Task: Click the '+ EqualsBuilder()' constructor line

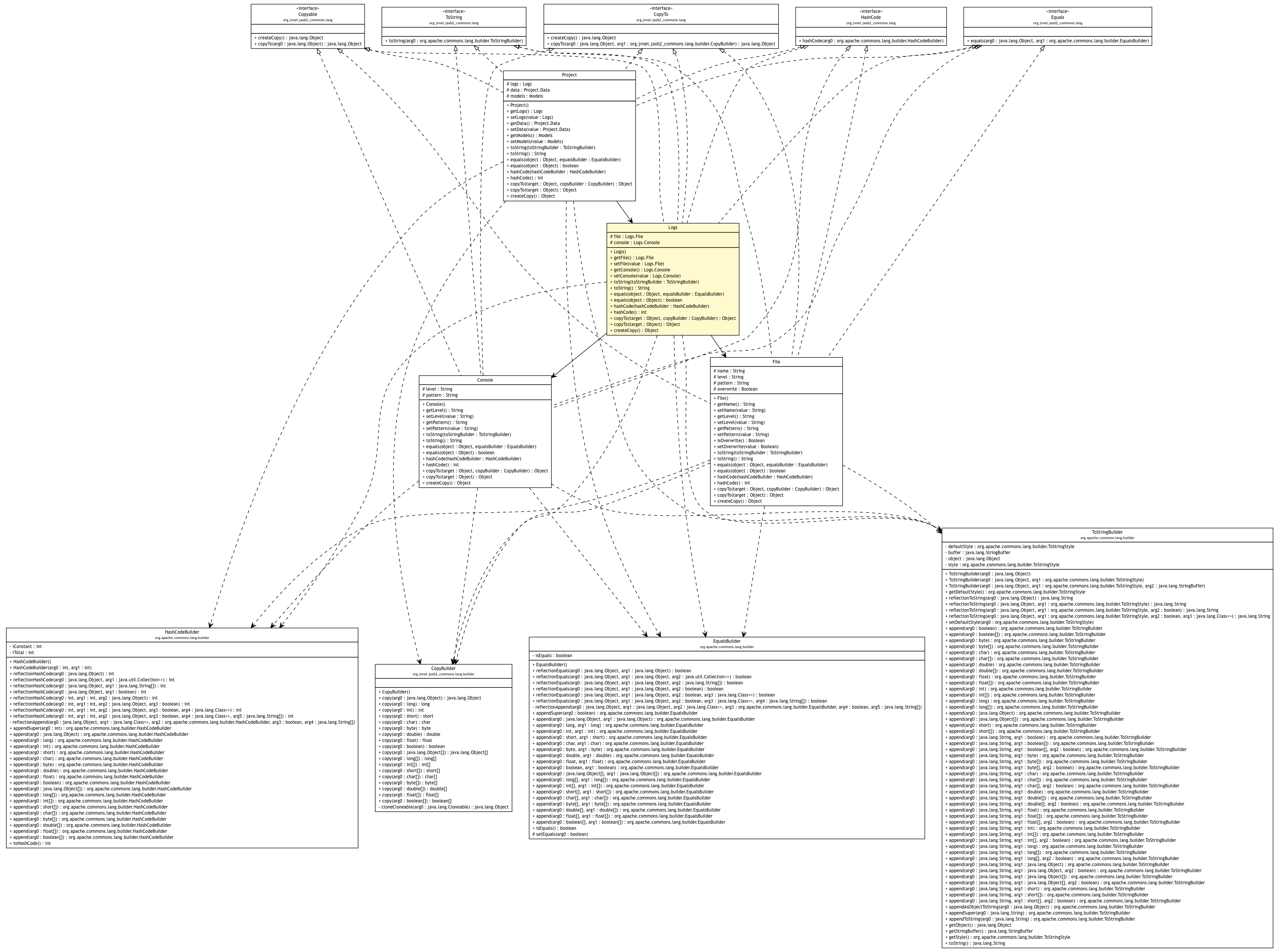Action: coord(549,665)
